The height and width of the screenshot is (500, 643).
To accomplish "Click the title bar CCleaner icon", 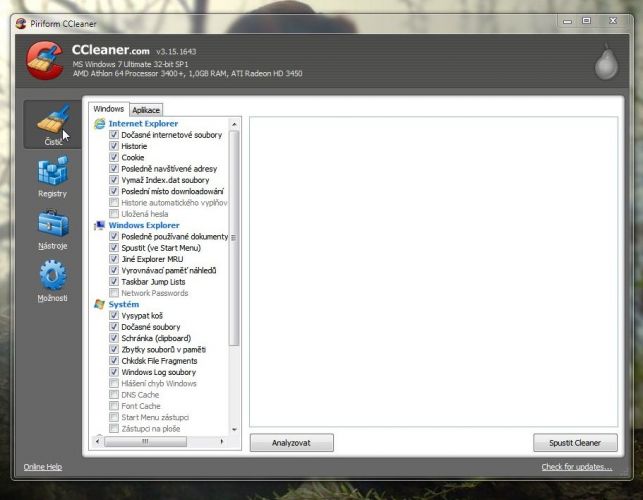I will 21,24.
